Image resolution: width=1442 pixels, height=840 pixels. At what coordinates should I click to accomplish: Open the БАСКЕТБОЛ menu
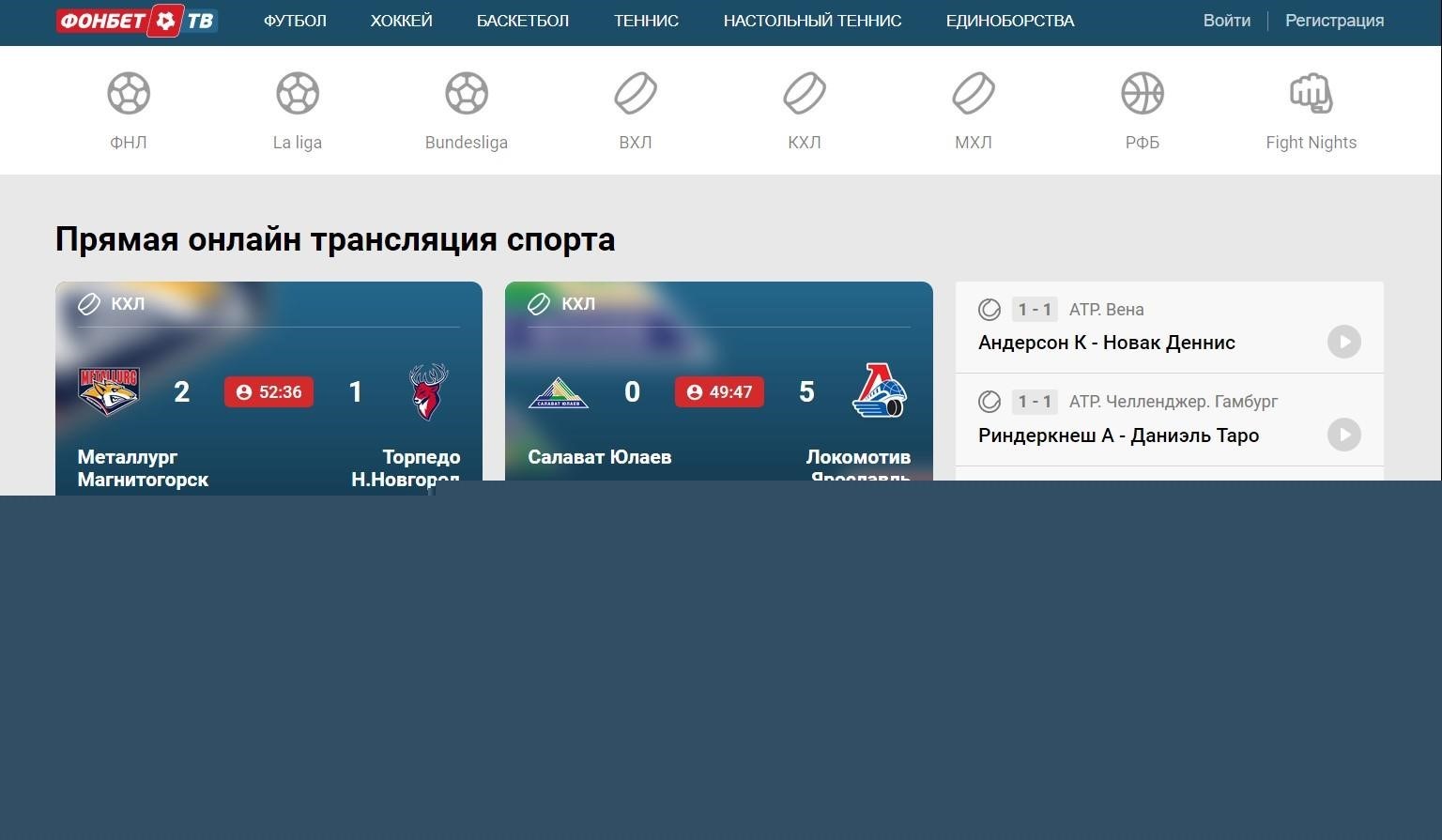coord(523,21)
